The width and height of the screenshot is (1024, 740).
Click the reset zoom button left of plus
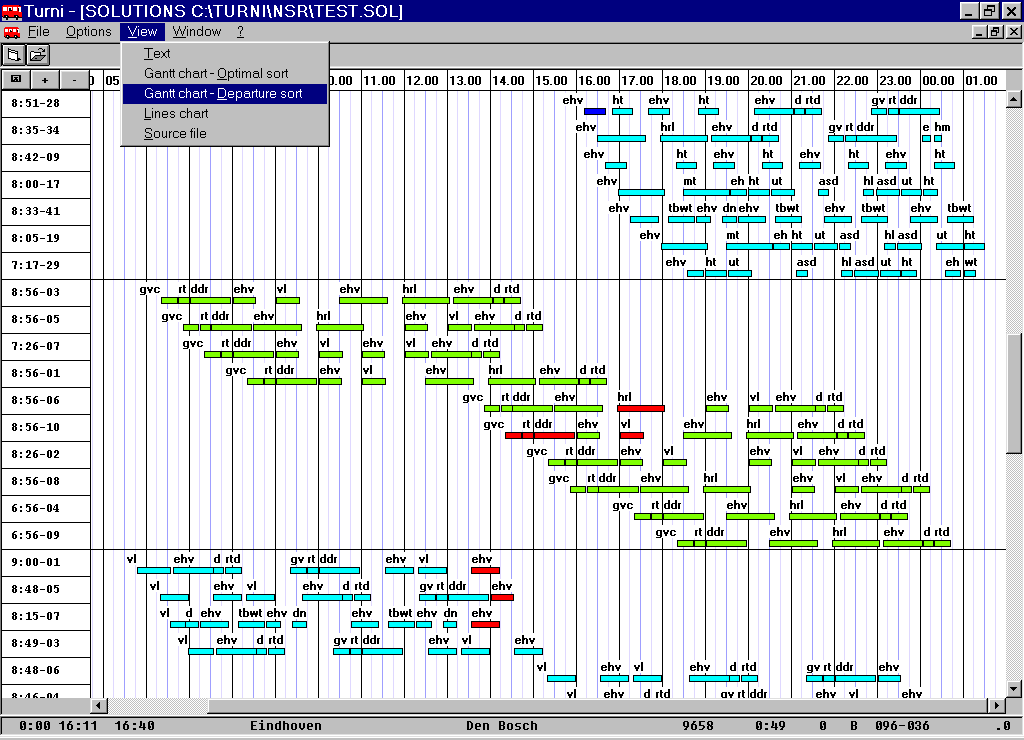16,80
